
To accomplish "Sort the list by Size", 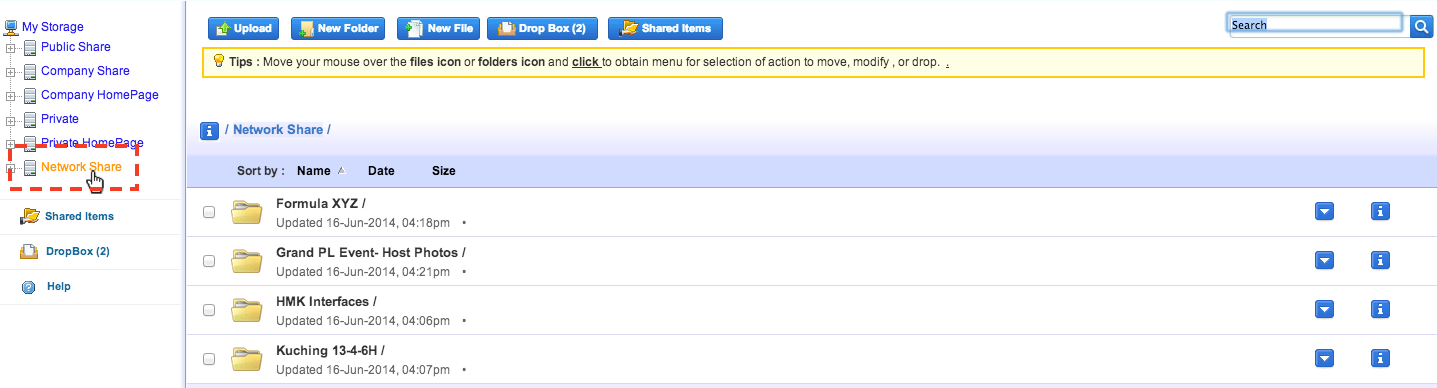I will coord(444,171).
